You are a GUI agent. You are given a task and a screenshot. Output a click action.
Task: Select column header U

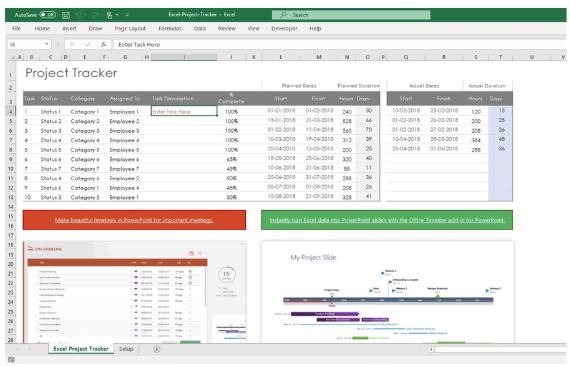532,57
